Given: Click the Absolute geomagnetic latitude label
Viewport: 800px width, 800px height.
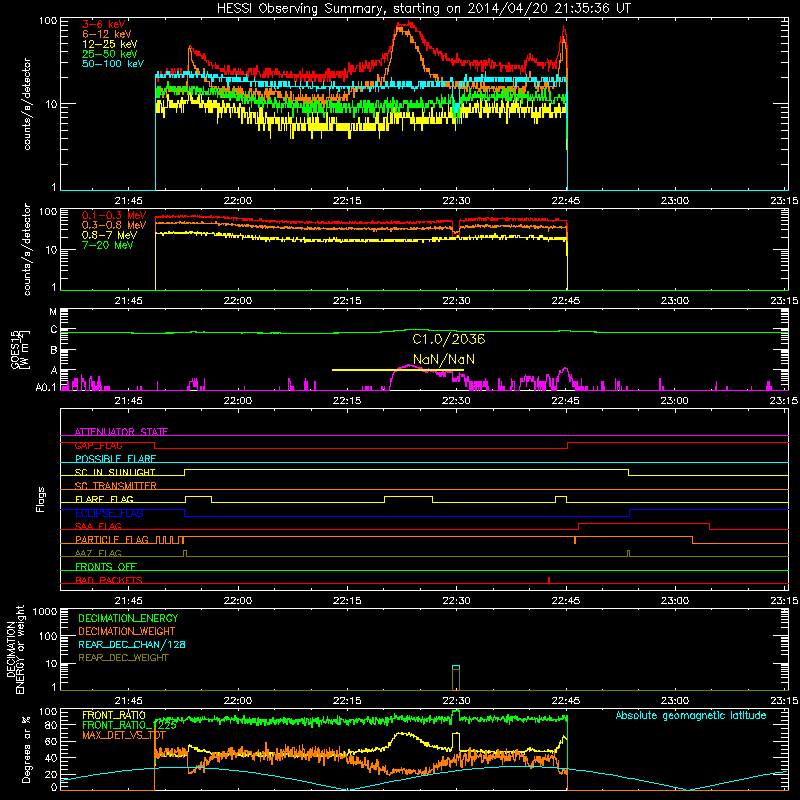Looking at the screenshot, I should 691,716.
